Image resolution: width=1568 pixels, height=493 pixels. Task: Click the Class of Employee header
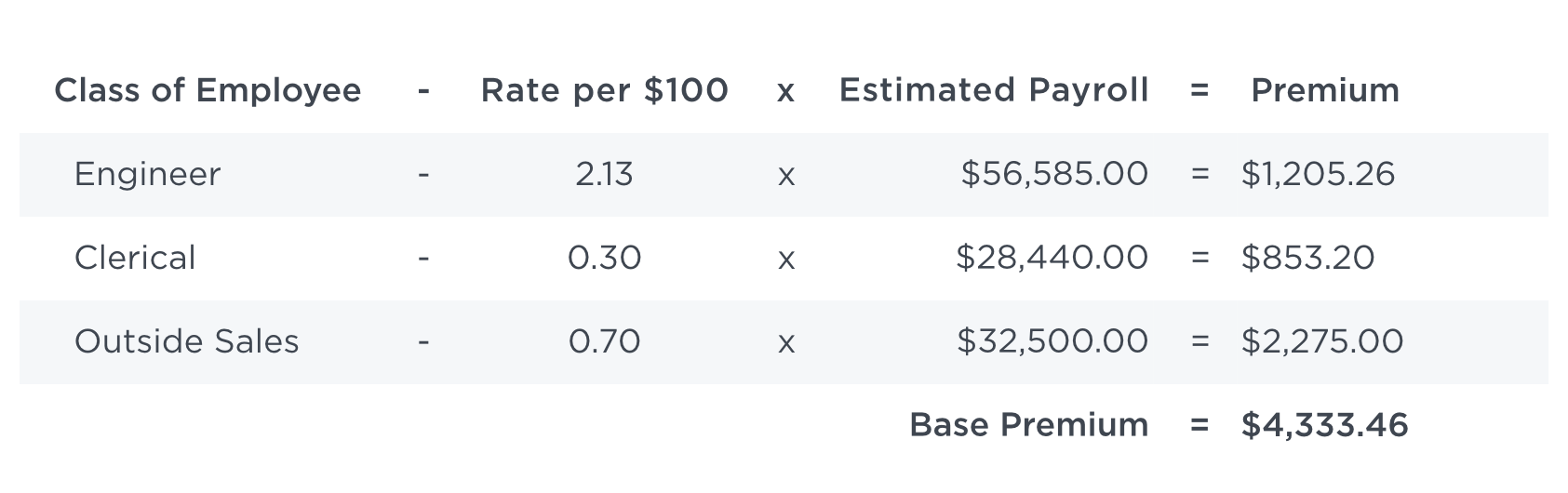point(208,91)
